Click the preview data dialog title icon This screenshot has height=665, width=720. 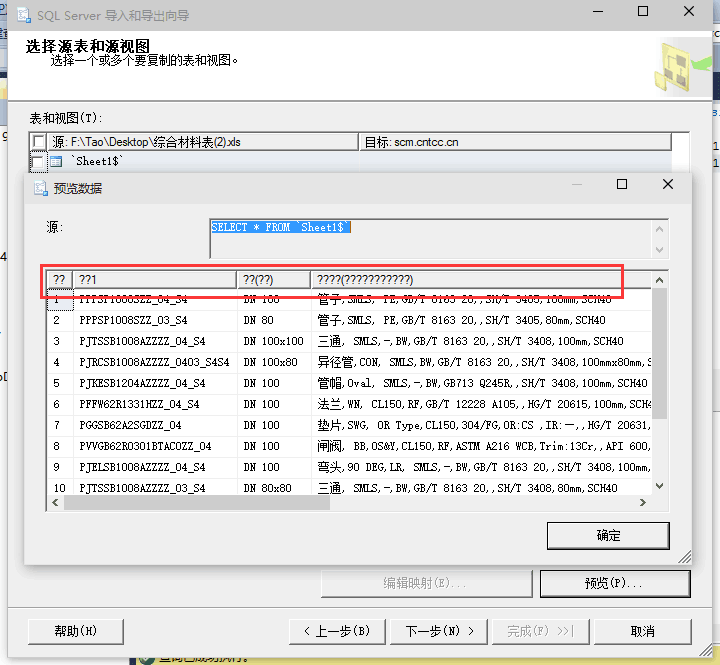click(40, 188)
